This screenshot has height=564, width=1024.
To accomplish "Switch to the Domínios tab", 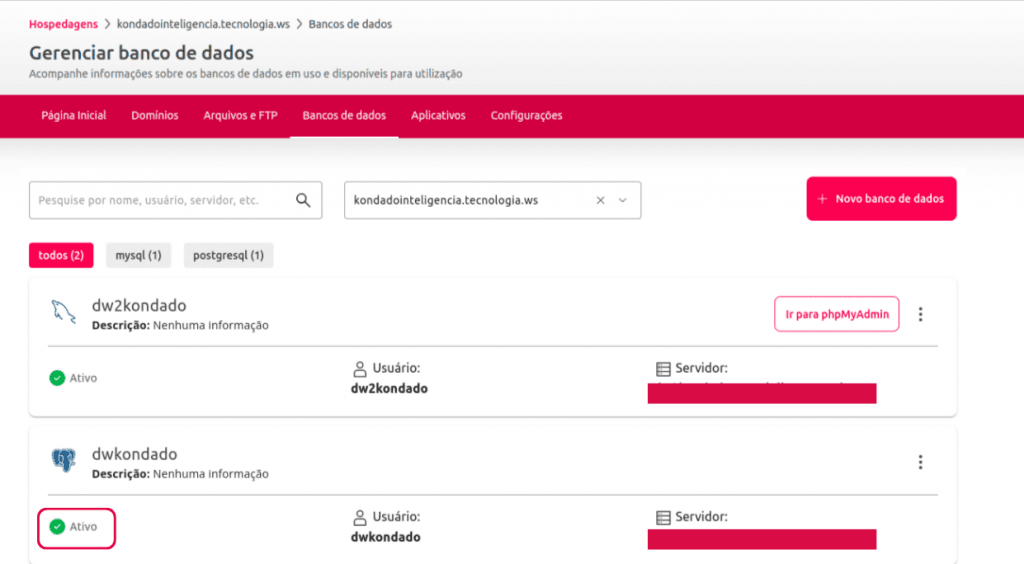I will (155, 116).
